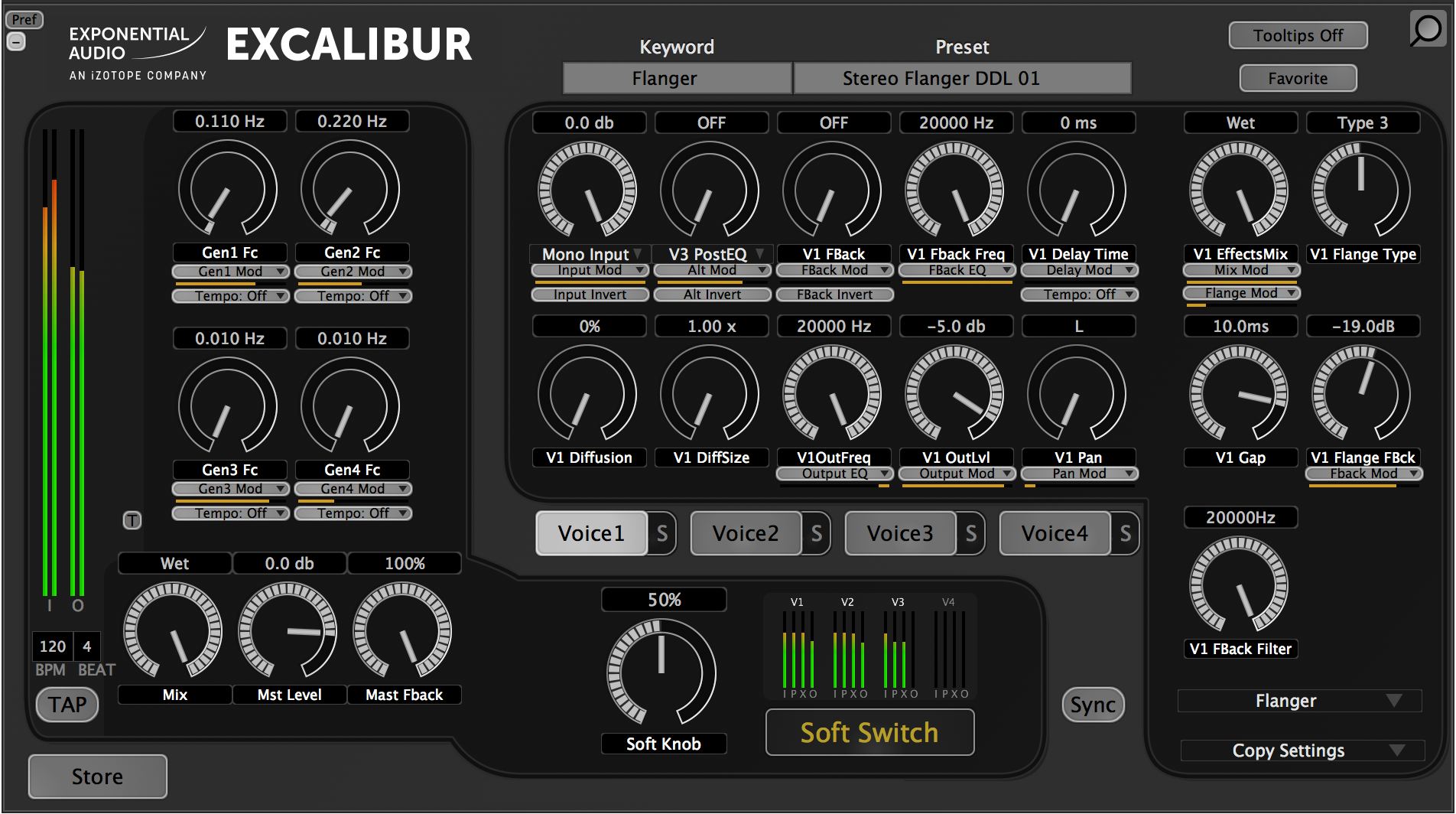1456x814 pixels.
Task: Open the Copy Settings dropdown
Action: 1302,751
